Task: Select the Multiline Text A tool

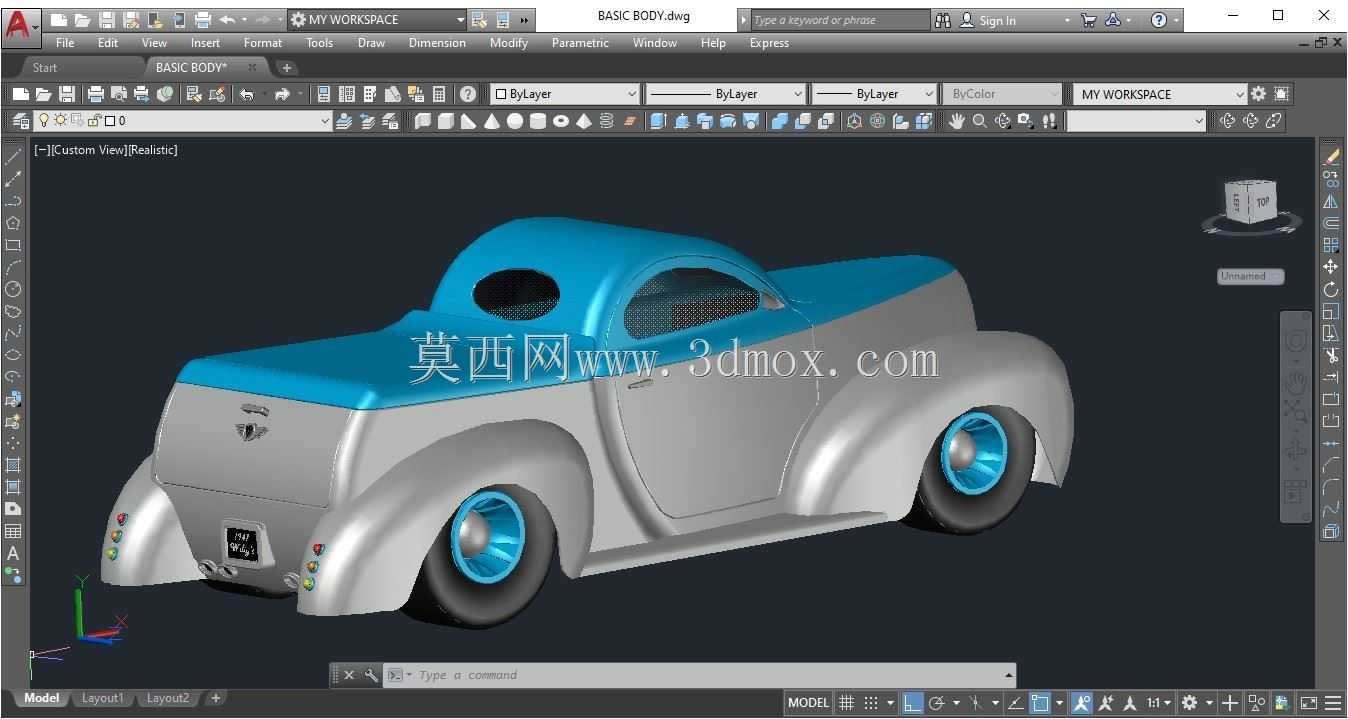Action: [x=13, y=553]
